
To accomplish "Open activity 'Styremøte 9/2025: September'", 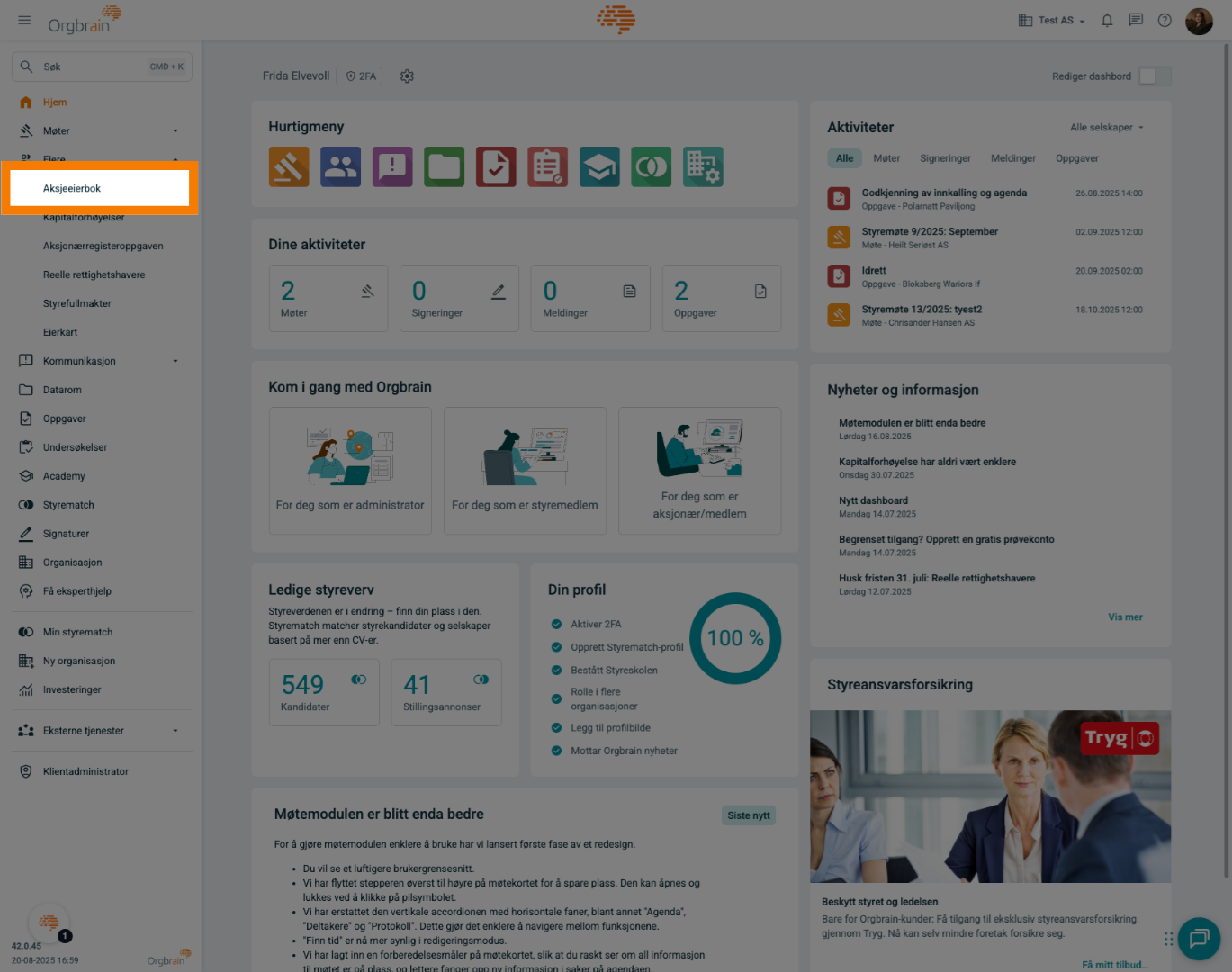I will tap(985, 238).
